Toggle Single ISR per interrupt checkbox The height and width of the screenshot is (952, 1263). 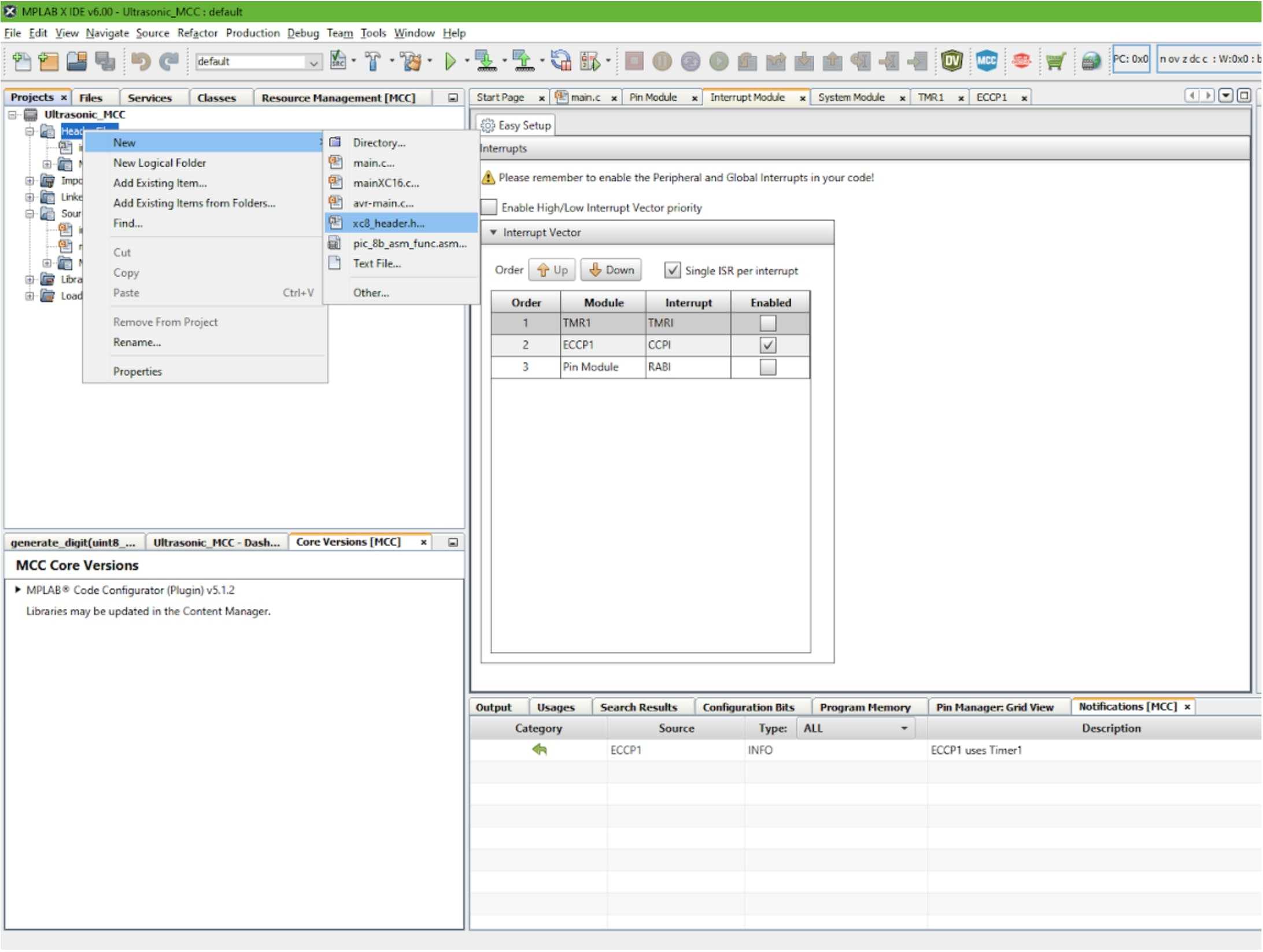[672, 270]
